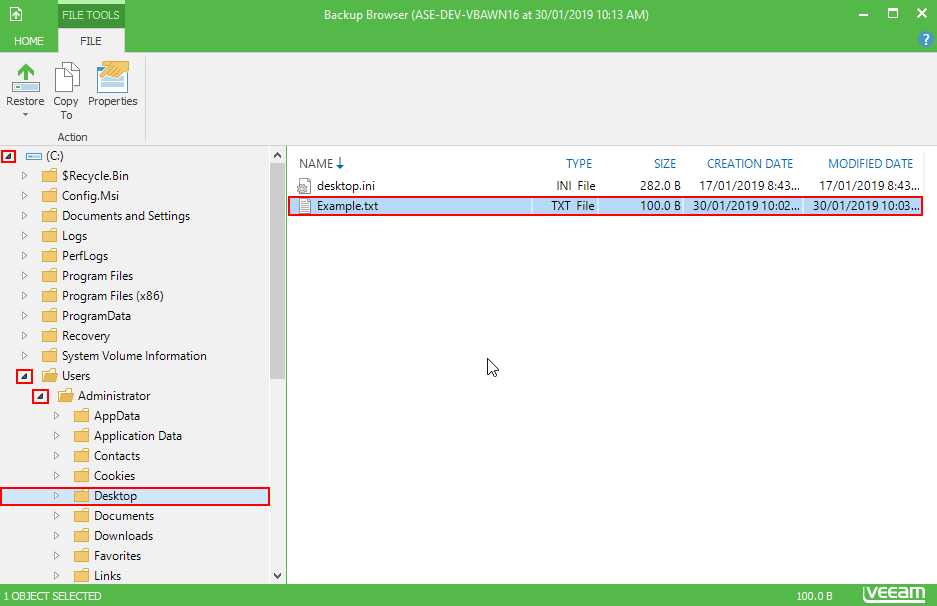Screen dimensions: 937x606
Task: Click the help question mark icon
Action: point(925,40)
